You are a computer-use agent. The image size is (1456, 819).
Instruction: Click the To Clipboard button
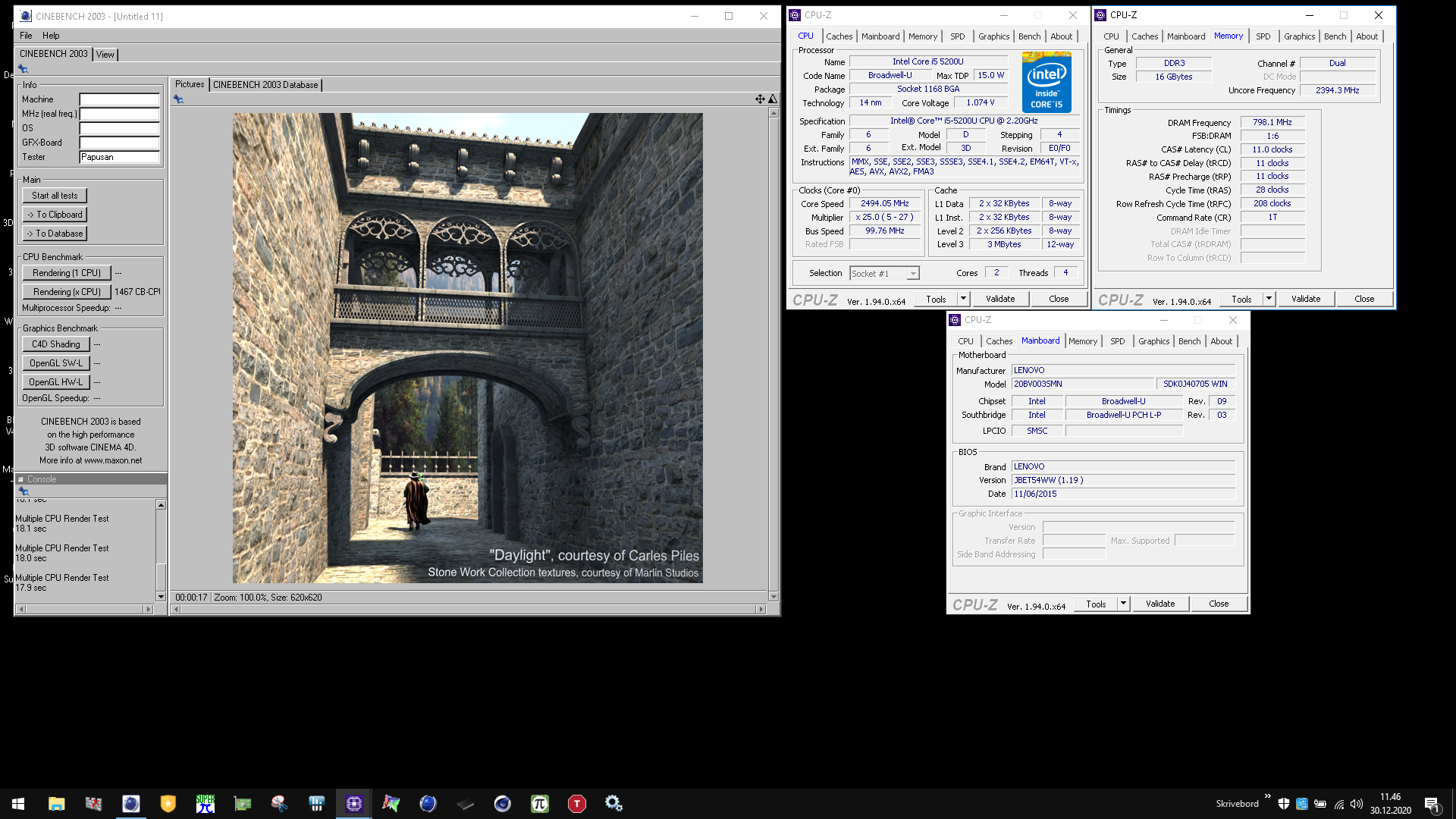tap(55, 215)
